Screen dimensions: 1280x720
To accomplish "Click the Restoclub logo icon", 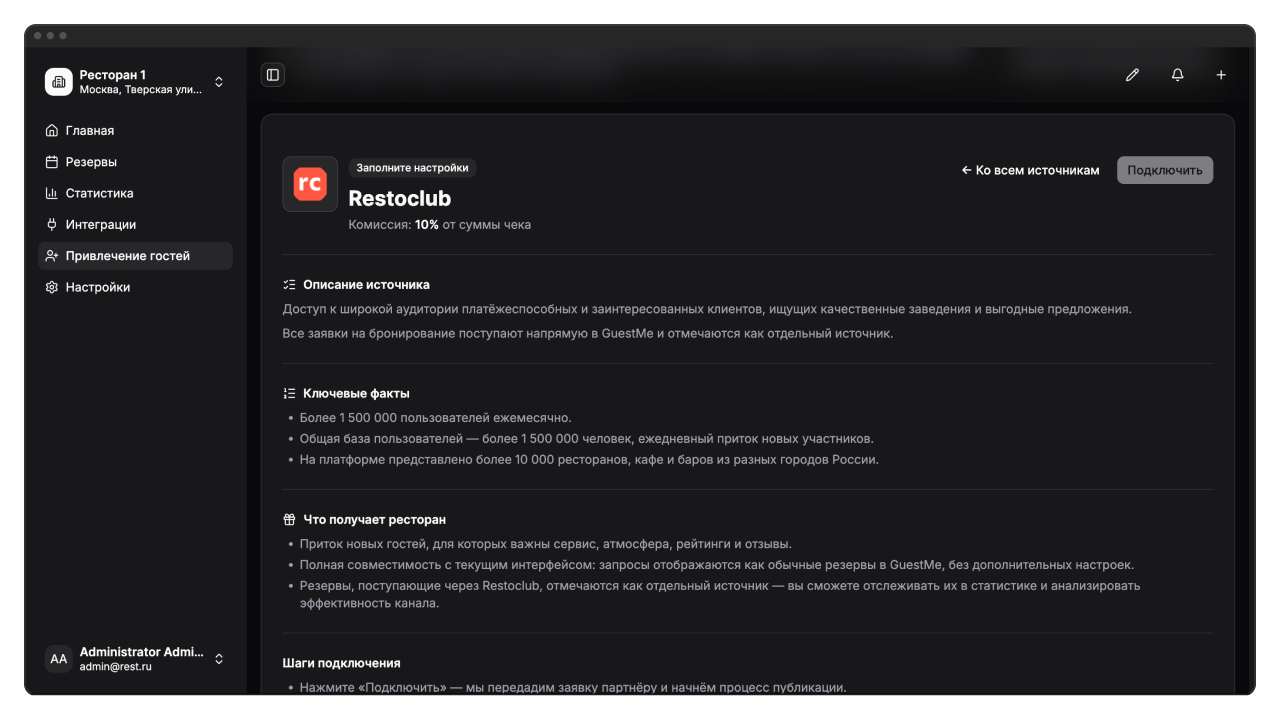I will coord(310,184).
